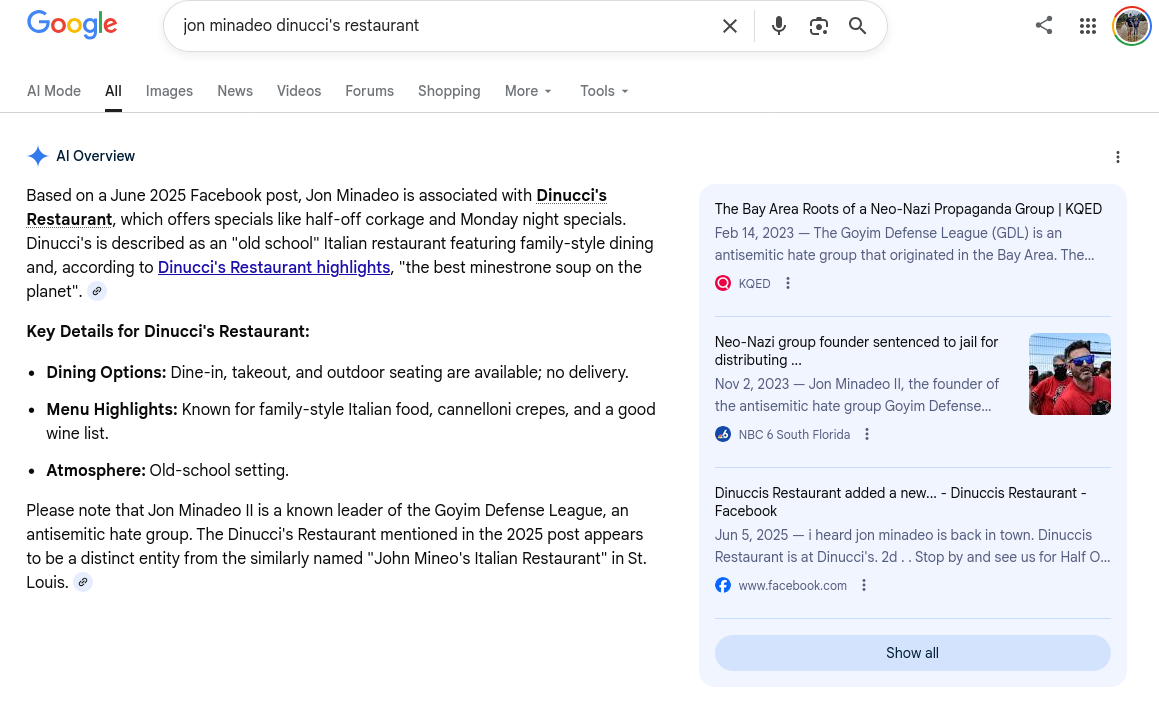Open Google Lens image search
Screen dimensions: 1159x701
pyautogui.click(x=819, y=26)
